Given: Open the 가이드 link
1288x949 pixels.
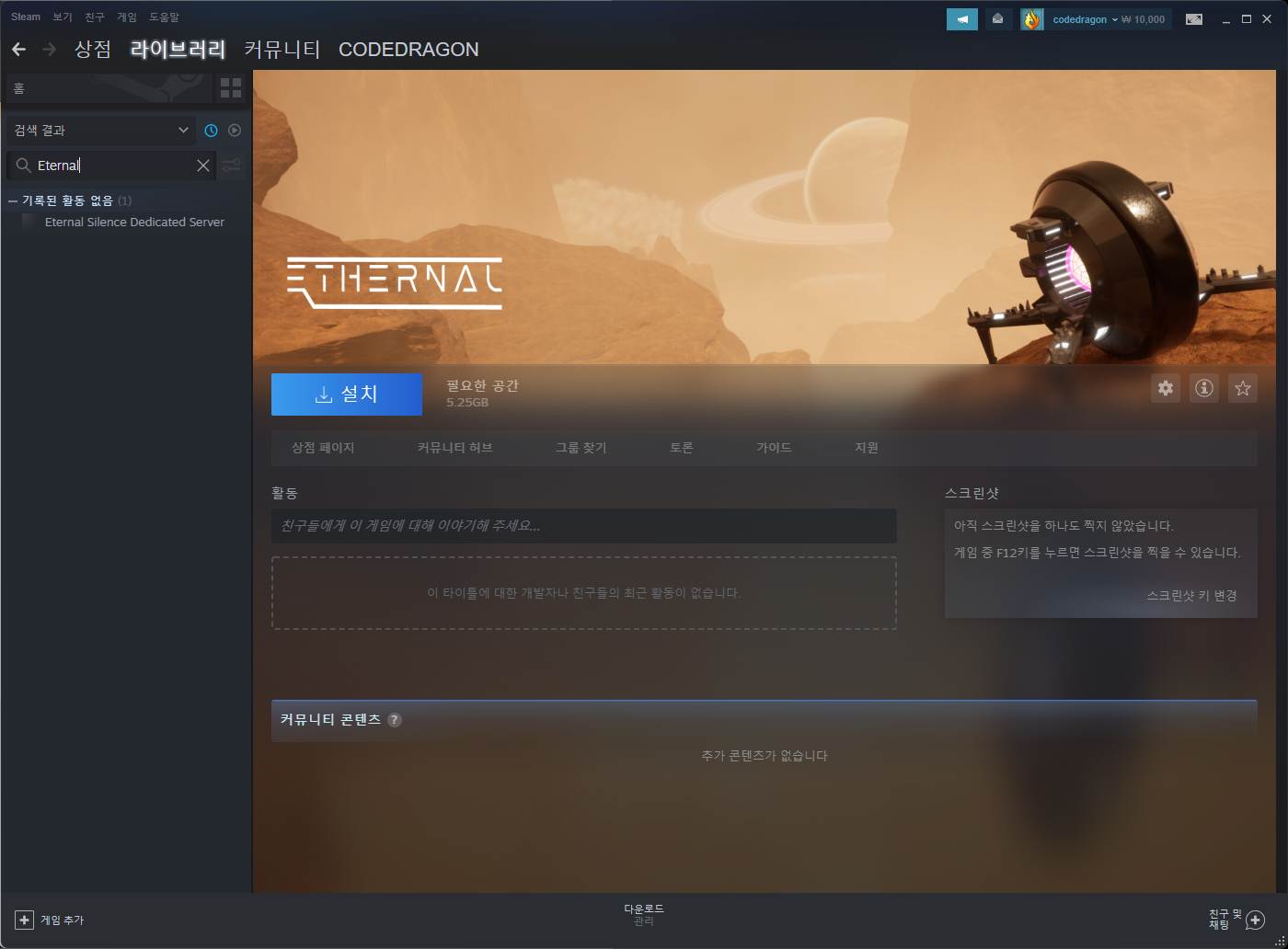Looking at the screenshot, I should tap(774, 448).
